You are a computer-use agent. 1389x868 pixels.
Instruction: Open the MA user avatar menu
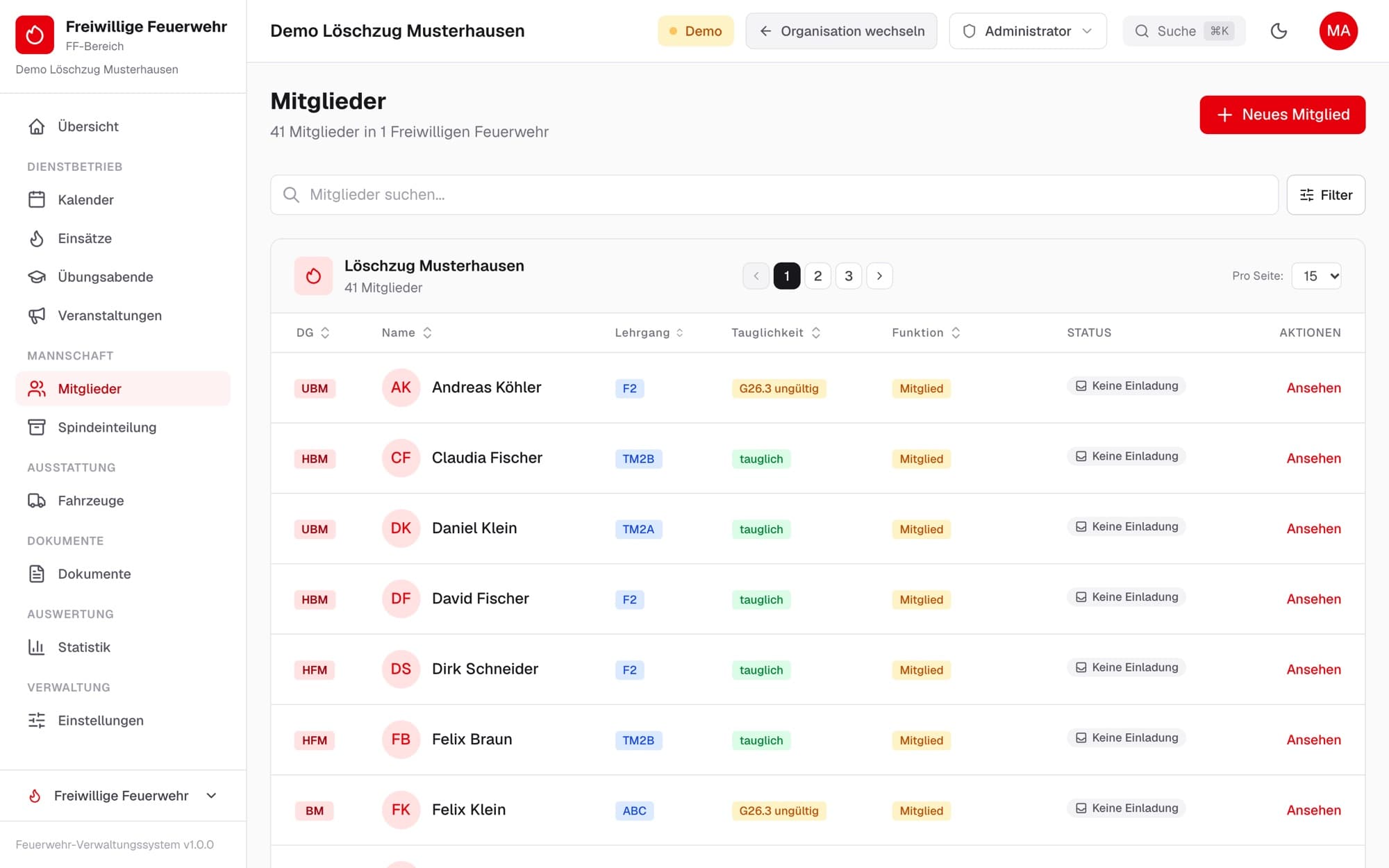1338,31
